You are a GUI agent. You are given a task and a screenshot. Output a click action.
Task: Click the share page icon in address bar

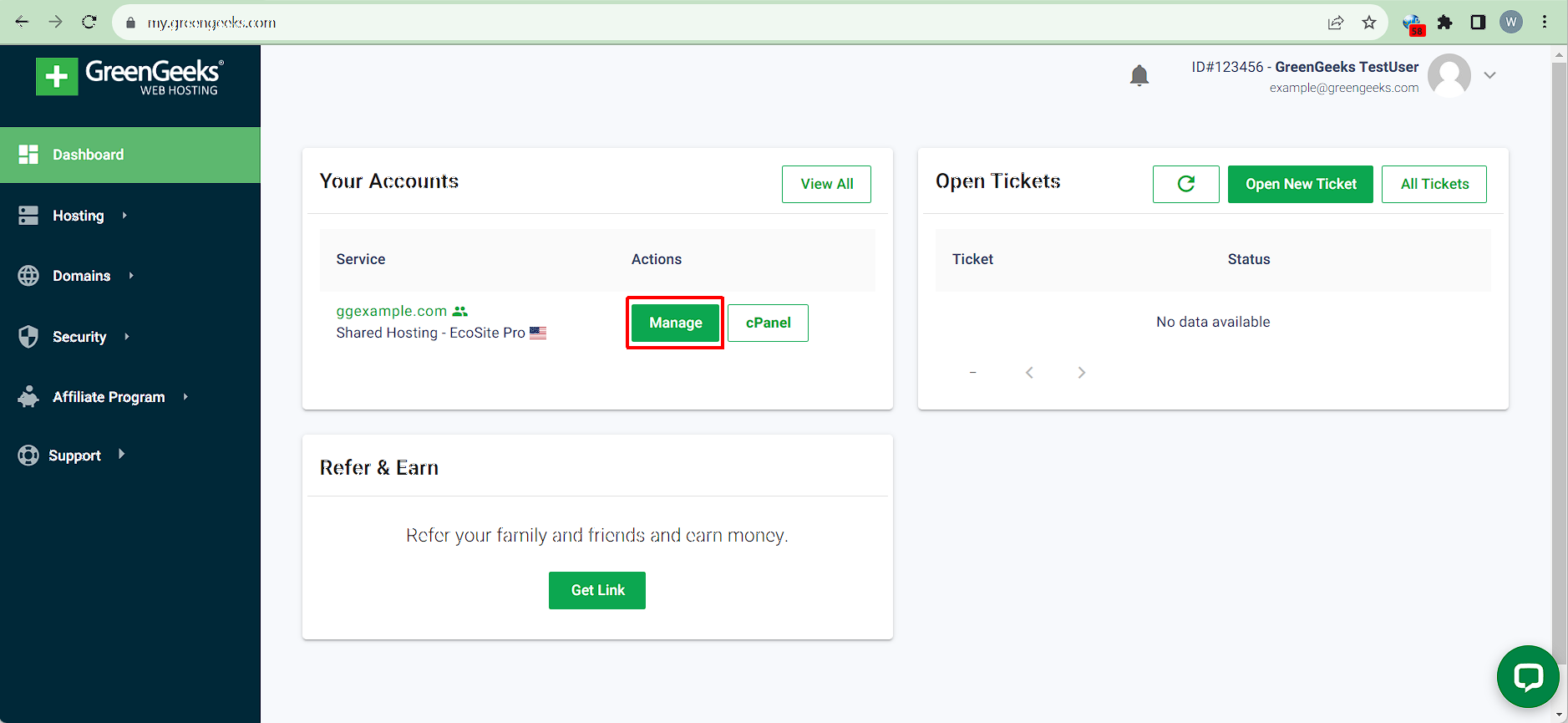[1335, 23]
